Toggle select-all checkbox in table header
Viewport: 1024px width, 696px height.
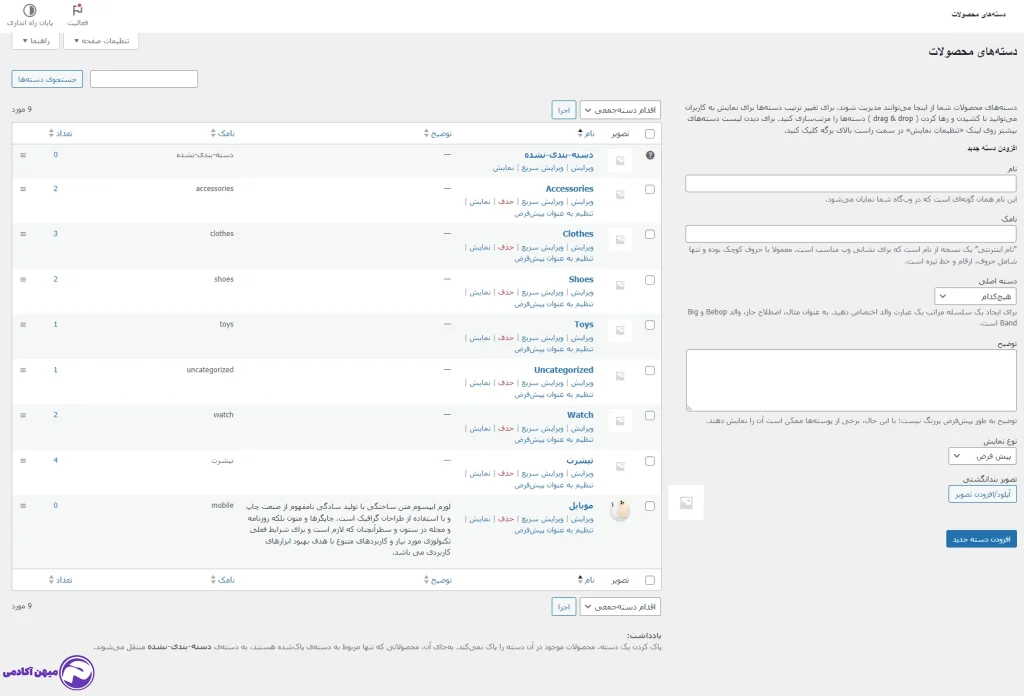coord(650,133)
